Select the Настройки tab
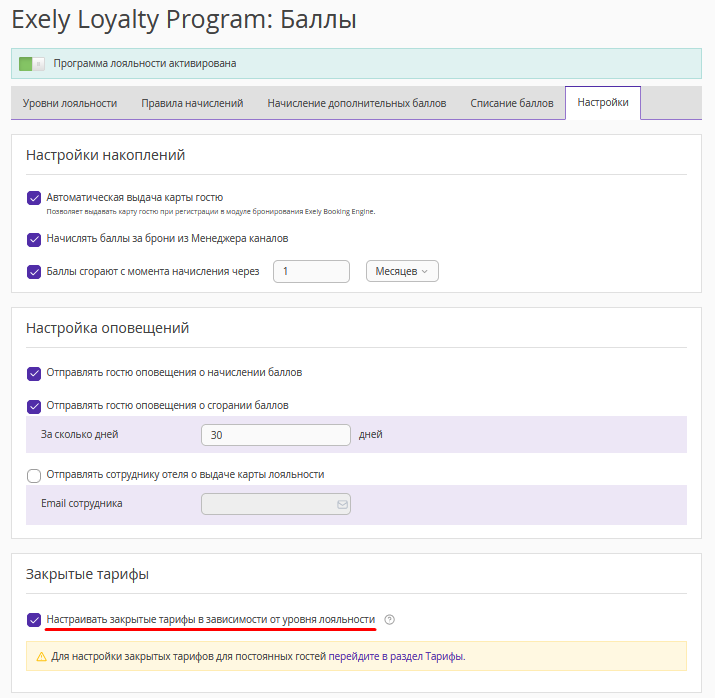The width and height of the screenshot is (715, 698). pos(603,103)
